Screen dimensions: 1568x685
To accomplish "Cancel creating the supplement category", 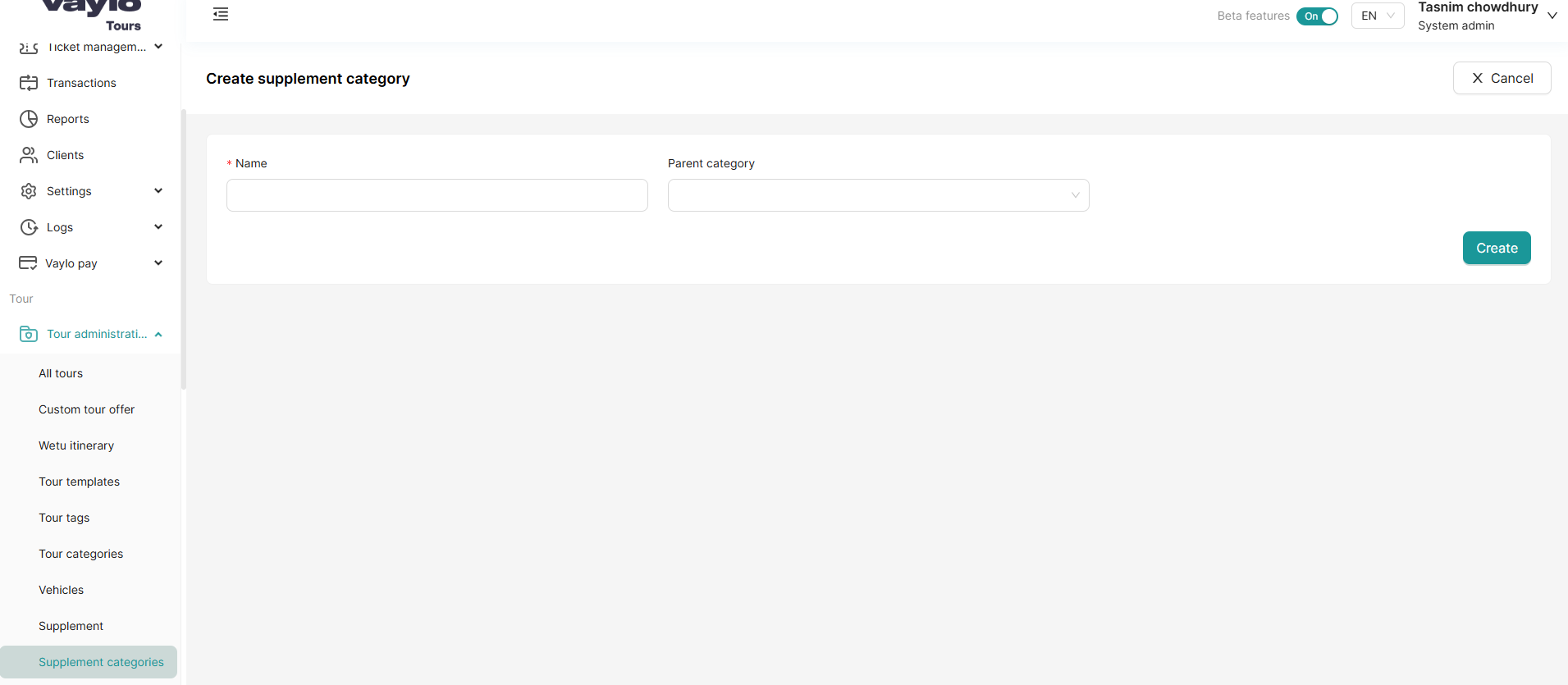I will click(1502, 78).
